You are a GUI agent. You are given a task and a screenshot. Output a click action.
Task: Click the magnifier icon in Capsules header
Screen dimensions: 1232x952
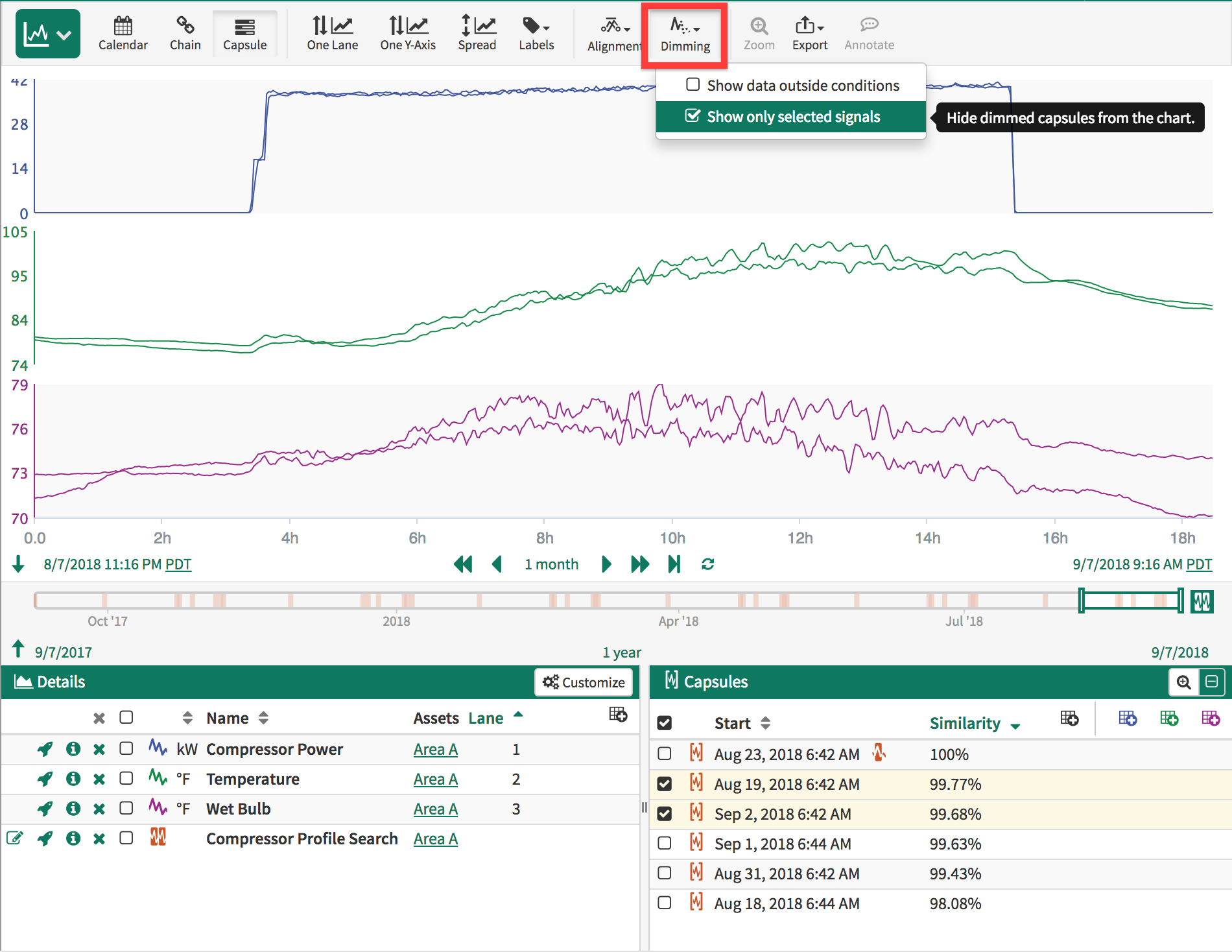click(x=1183, y=682)
